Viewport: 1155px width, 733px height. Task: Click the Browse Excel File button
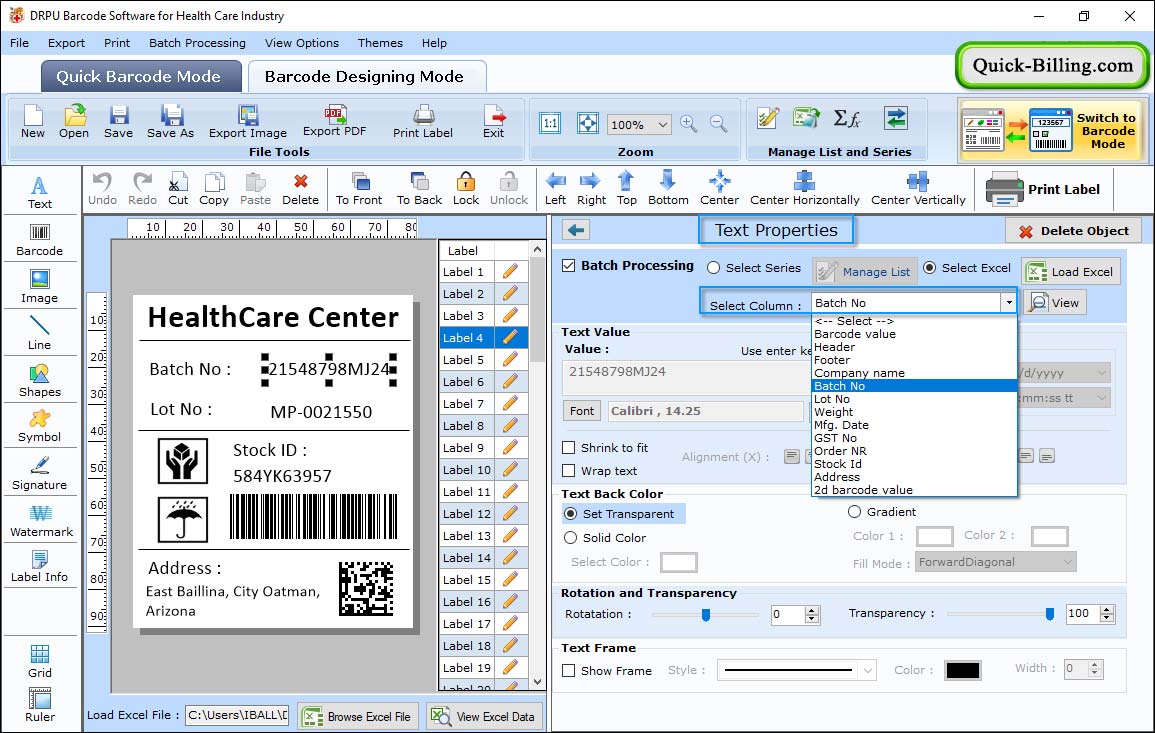[x=357, y=717]
